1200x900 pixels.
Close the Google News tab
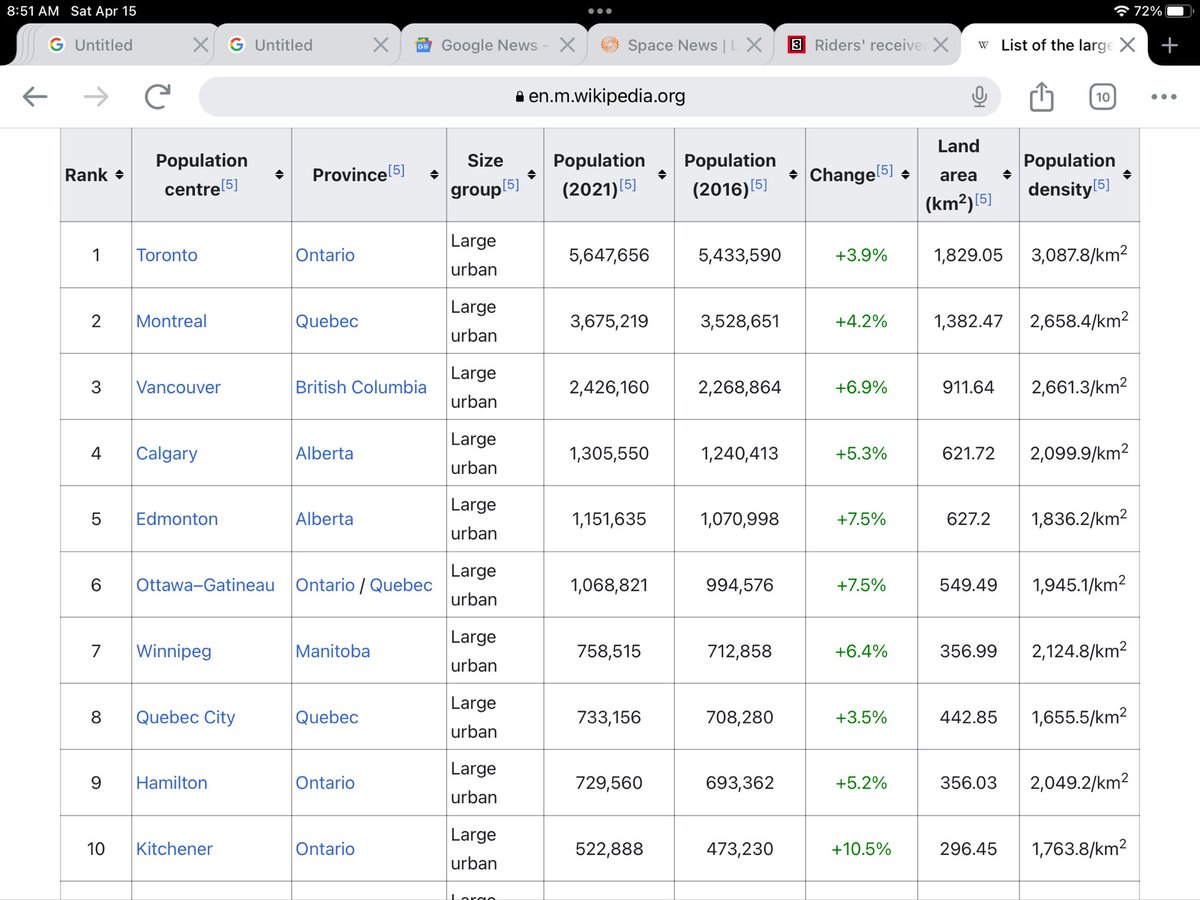click(567, 45)
